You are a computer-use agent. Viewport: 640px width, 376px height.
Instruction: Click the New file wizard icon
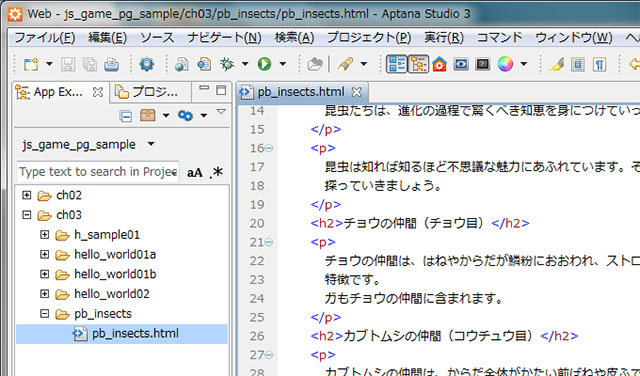[31, 64]
